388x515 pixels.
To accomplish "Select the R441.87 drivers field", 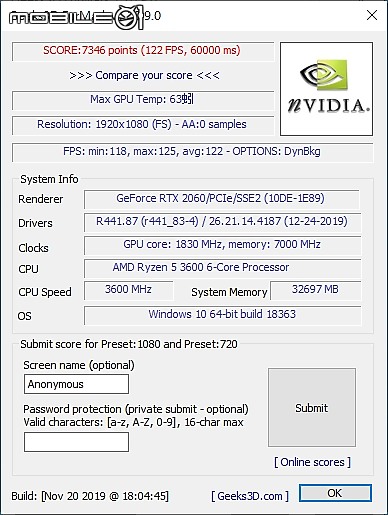I will coord(222,222).
